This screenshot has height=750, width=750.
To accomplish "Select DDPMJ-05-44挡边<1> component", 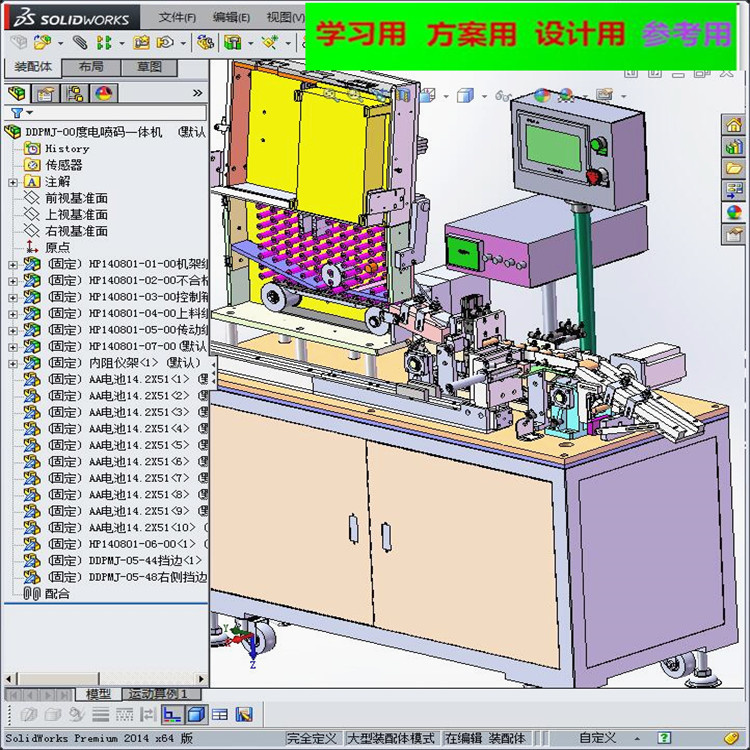I will click(145, 561).
